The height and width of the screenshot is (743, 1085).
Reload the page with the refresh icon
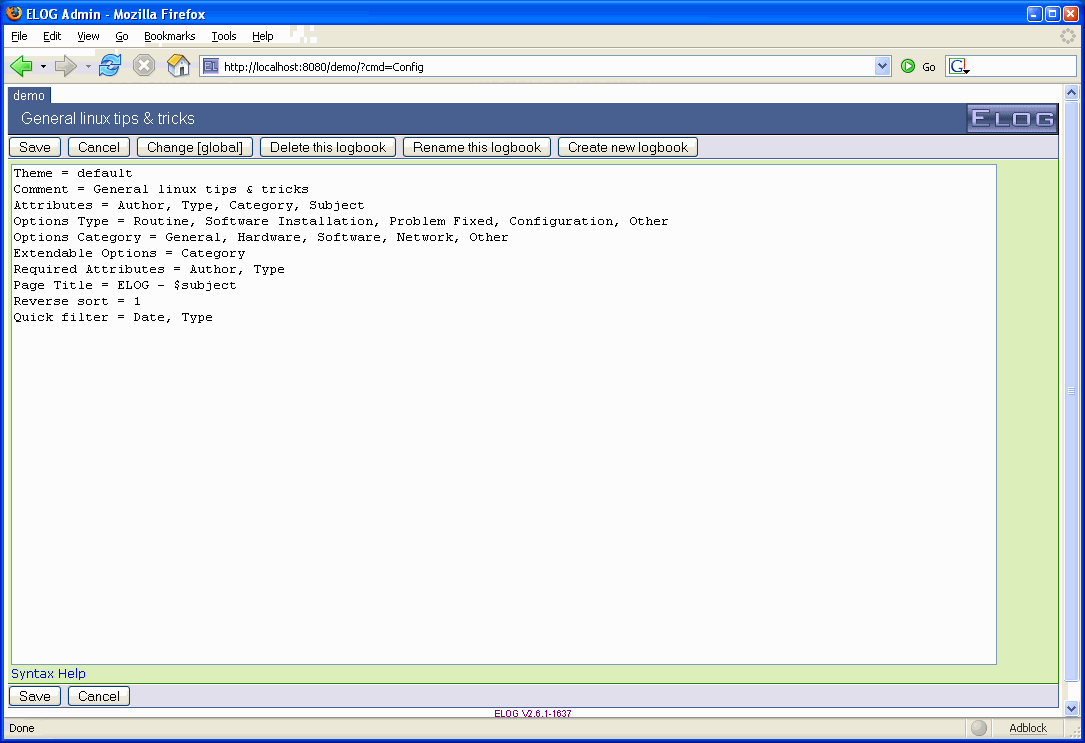(109, 66)
